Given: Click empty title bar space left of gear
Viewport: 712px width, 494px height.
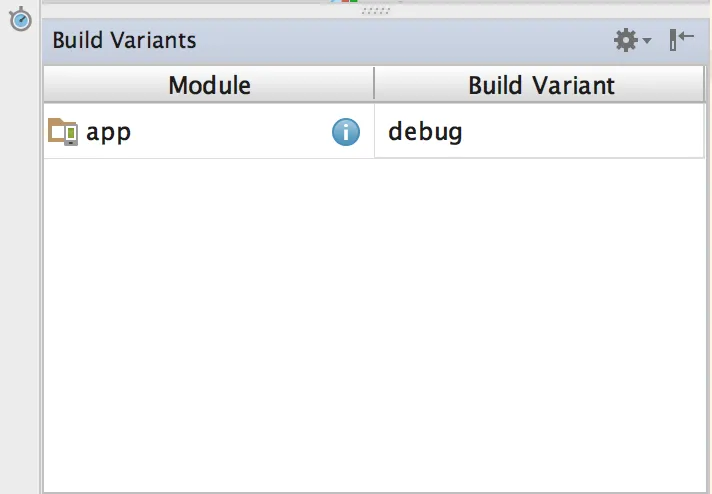Looking at the screenshot, I should coord(400,41).
